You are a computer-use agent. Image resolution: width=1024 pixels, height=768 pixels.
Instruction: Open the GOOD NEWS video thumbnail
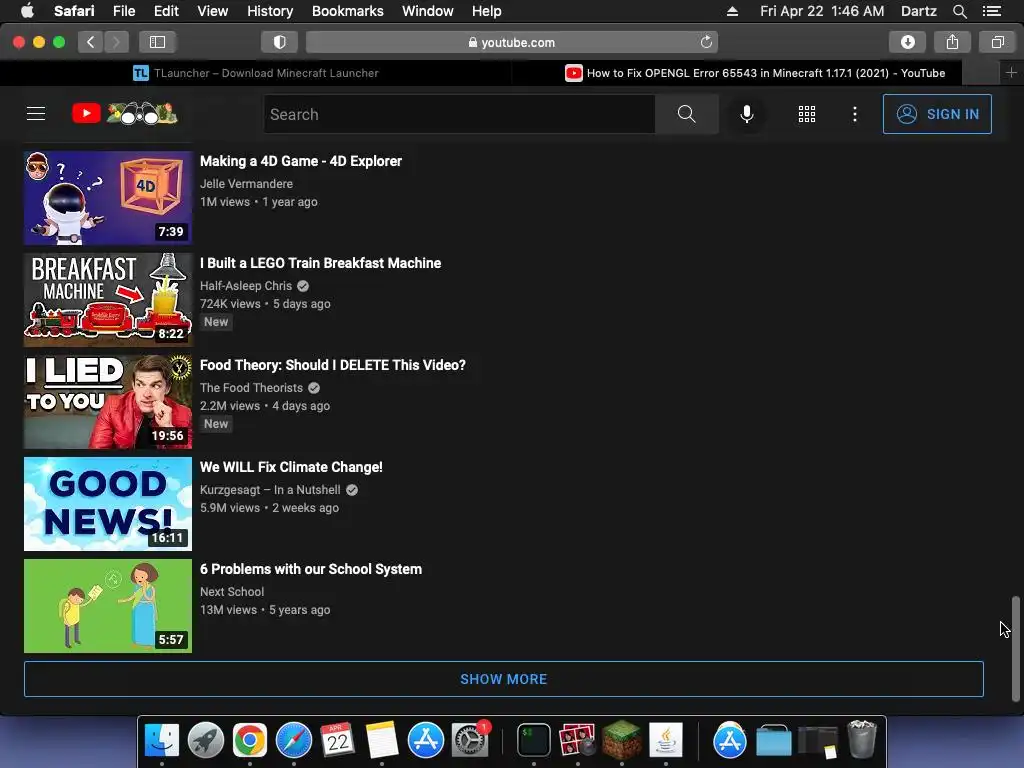pos(108,504)
